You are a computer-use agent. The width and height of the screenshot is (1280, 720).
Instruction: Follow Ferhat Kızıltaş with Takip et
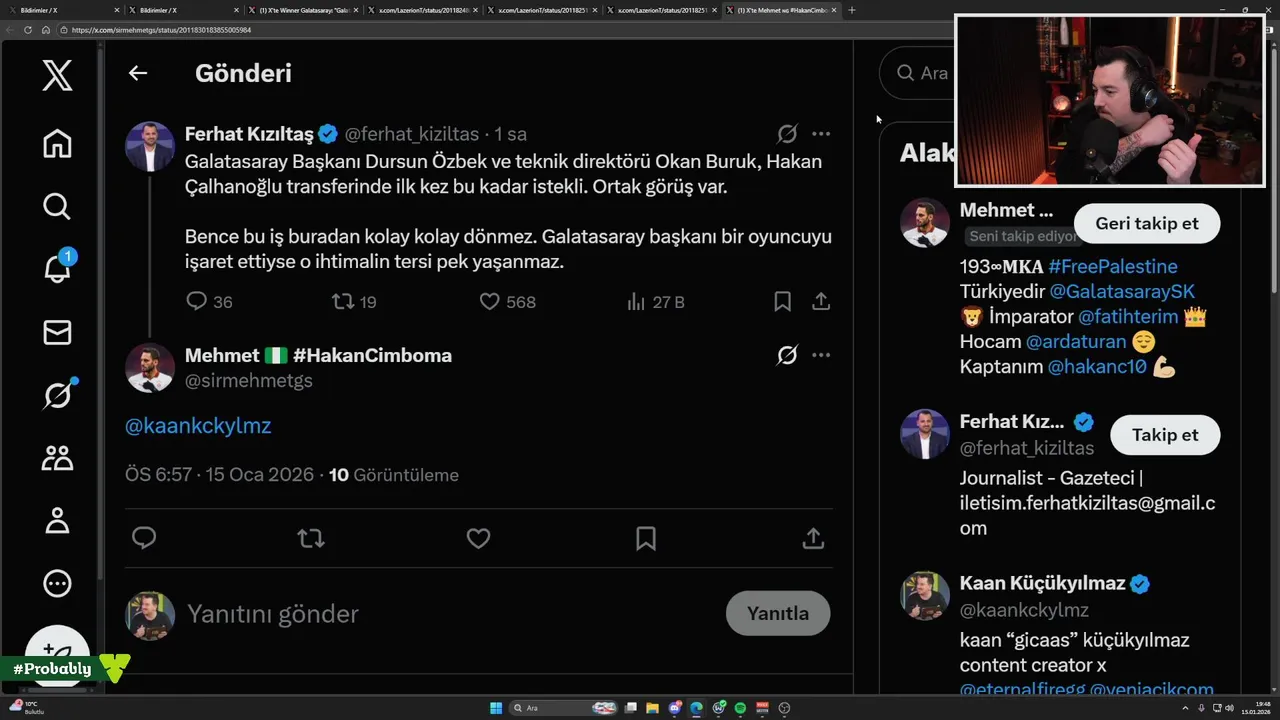pos(1165,435)
